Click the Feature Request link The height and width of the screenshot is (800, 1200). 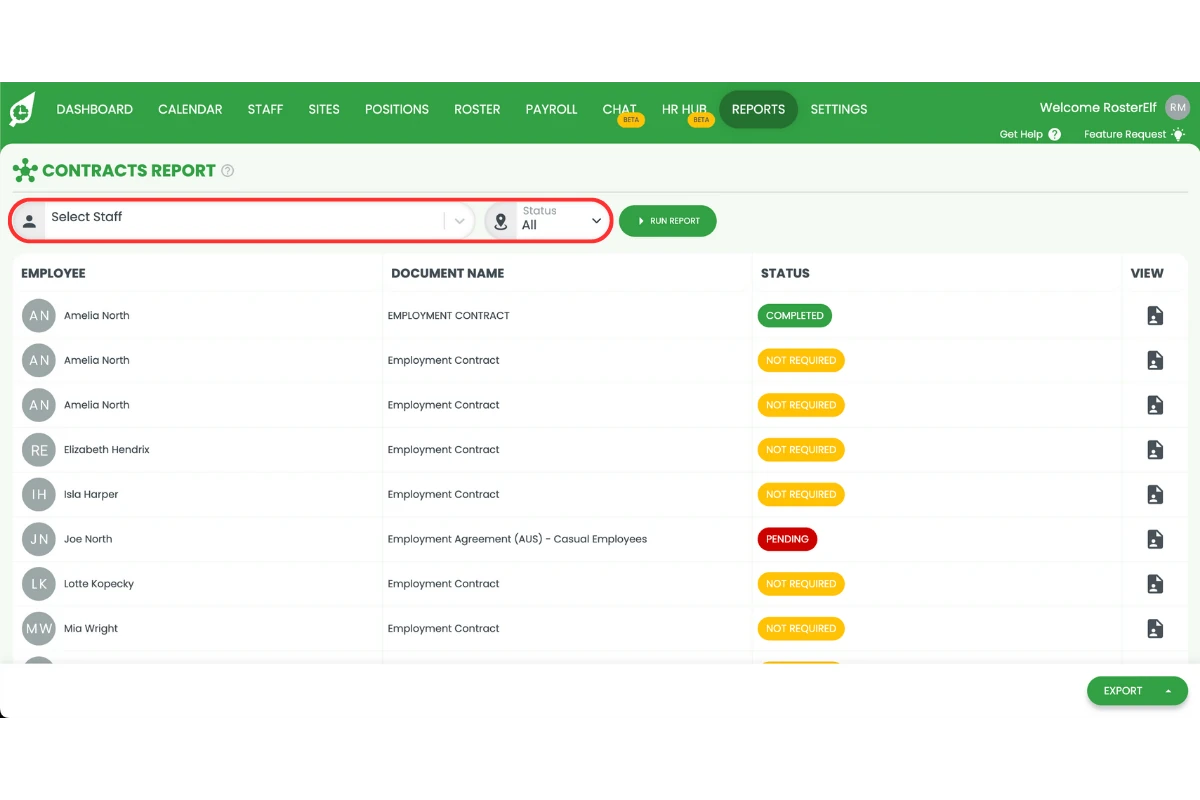point(1125,134)
